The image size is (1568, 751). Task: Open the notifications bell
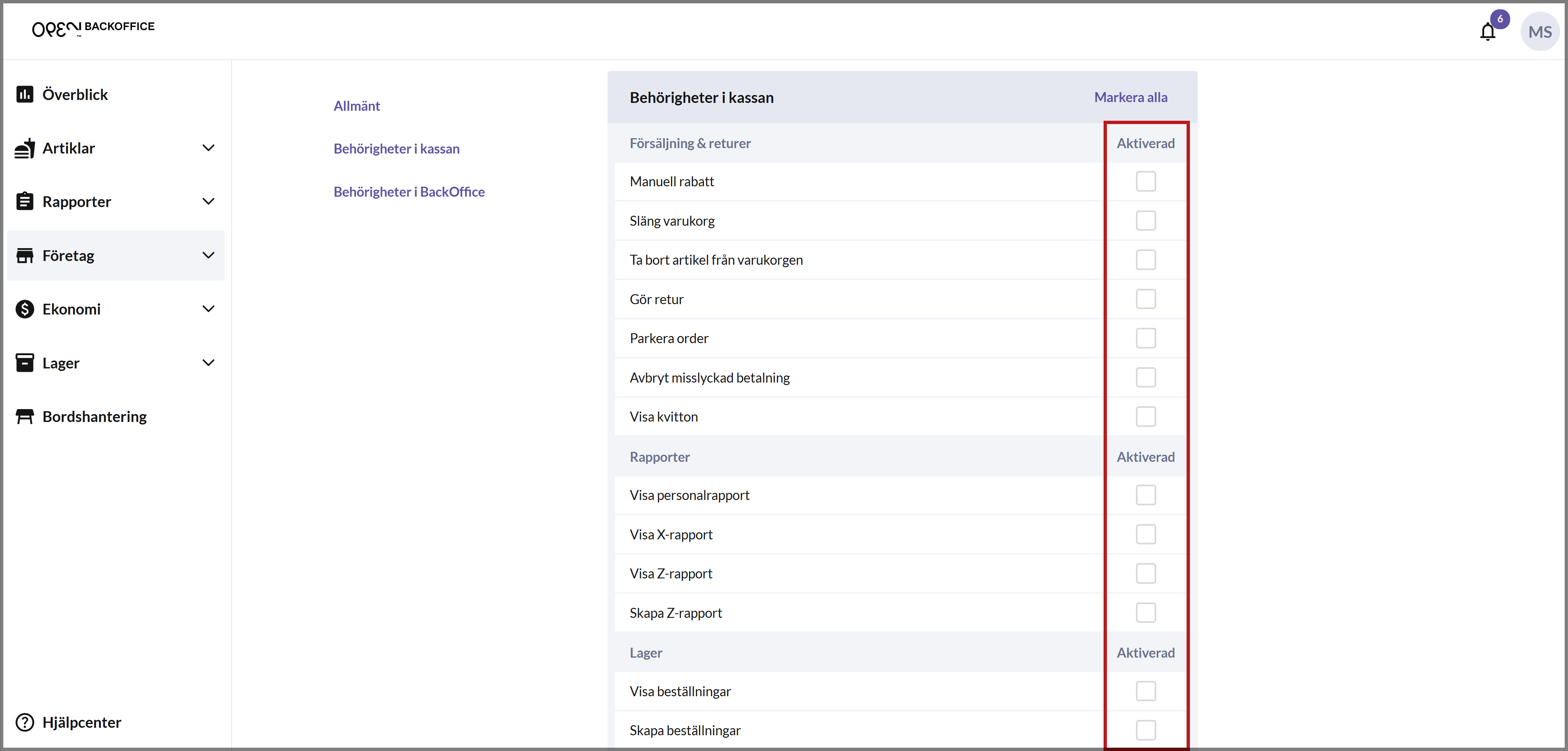[1487, 32]
